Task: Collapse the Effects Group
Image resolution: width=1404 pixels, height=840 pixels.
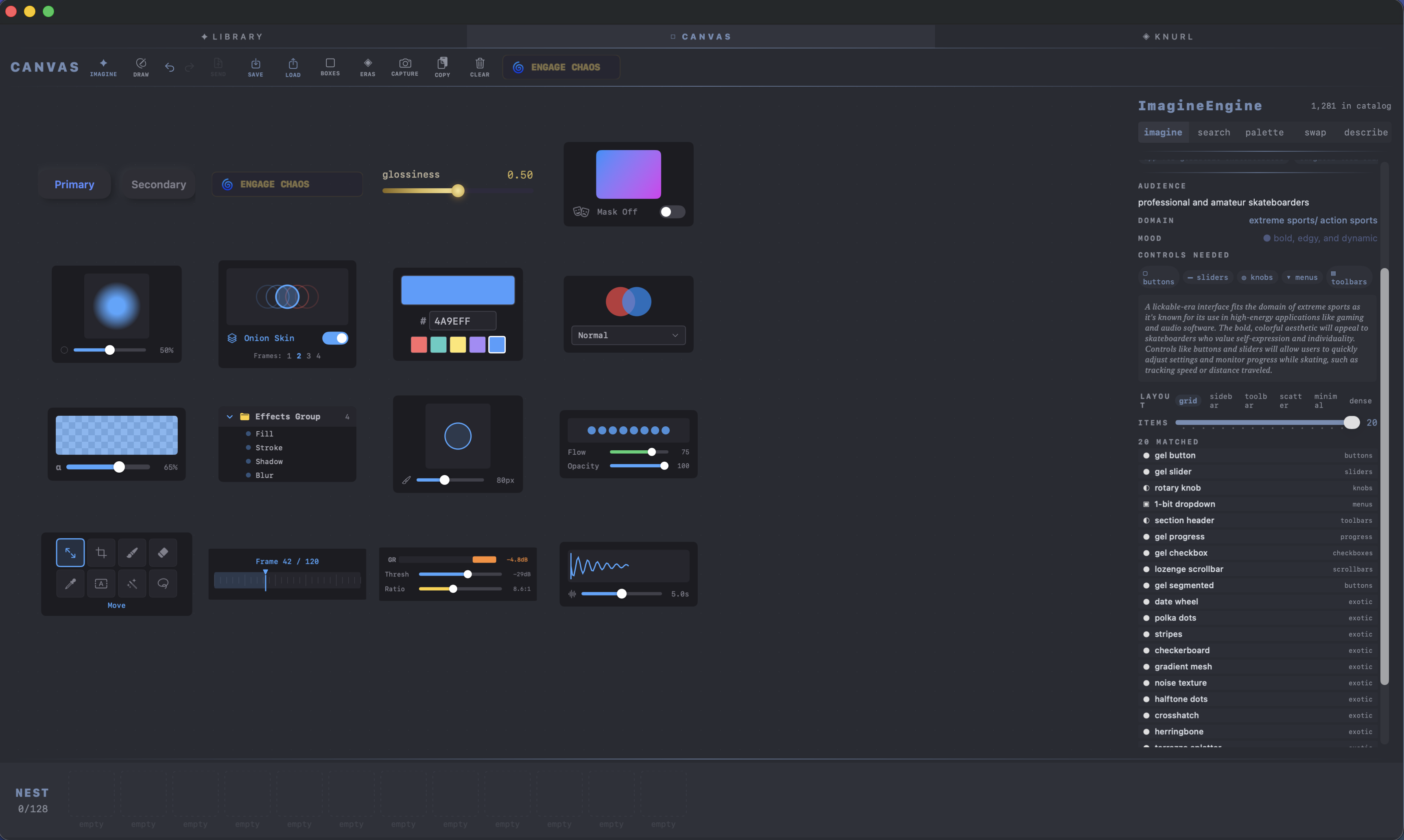Action: [230, 416]
